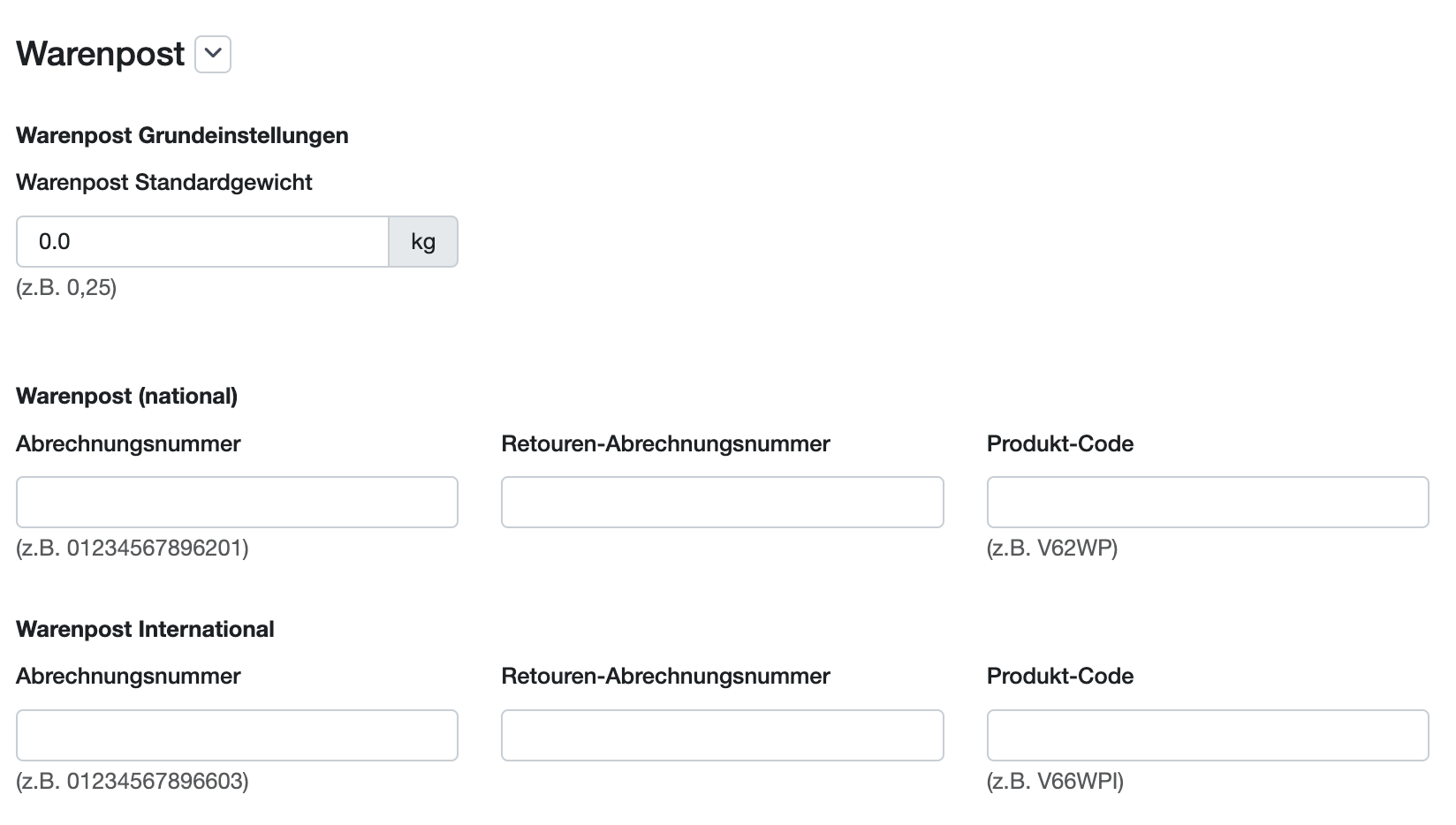Click International 'Abrechnungsnummer' label
This screenshot has width=1456, height=825.
pyautogui.click(x=128, y=676)
